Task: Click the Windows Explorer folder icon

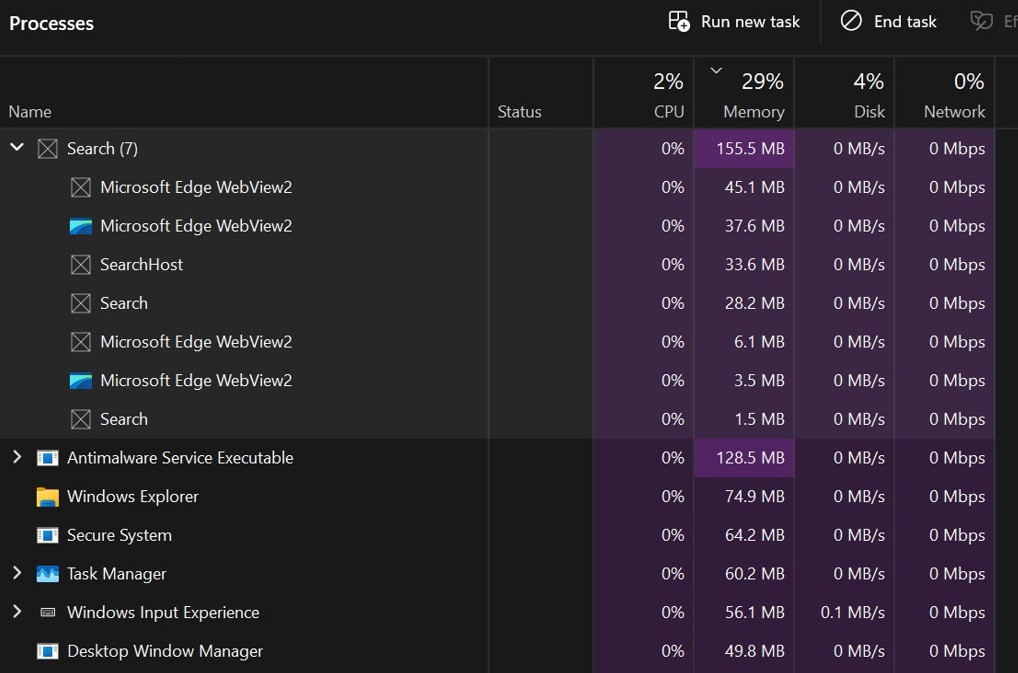Action: pos(47,496)
